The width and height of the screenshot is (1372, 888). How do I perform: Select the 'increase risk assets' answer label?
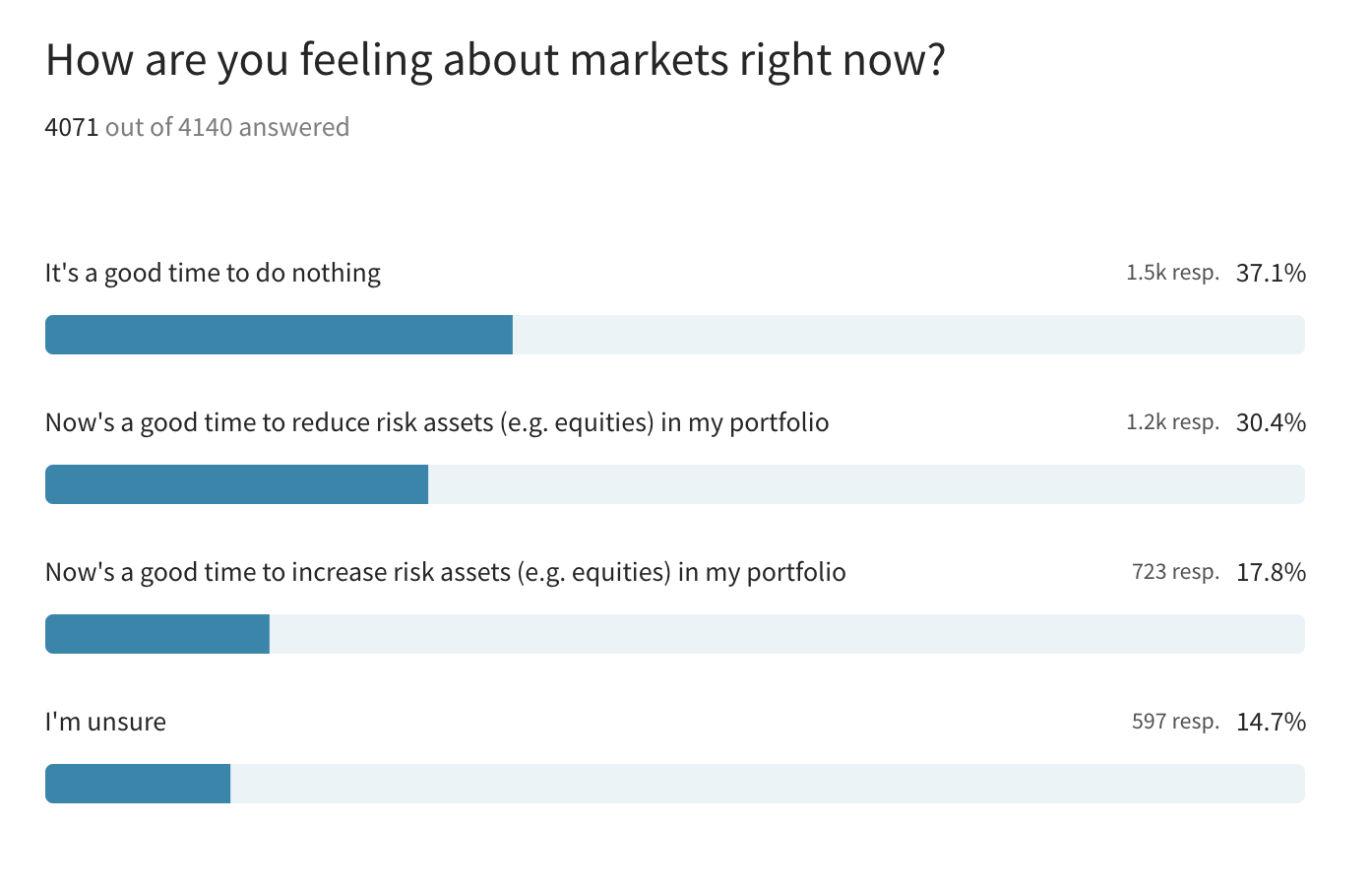(x=445, y=572)
